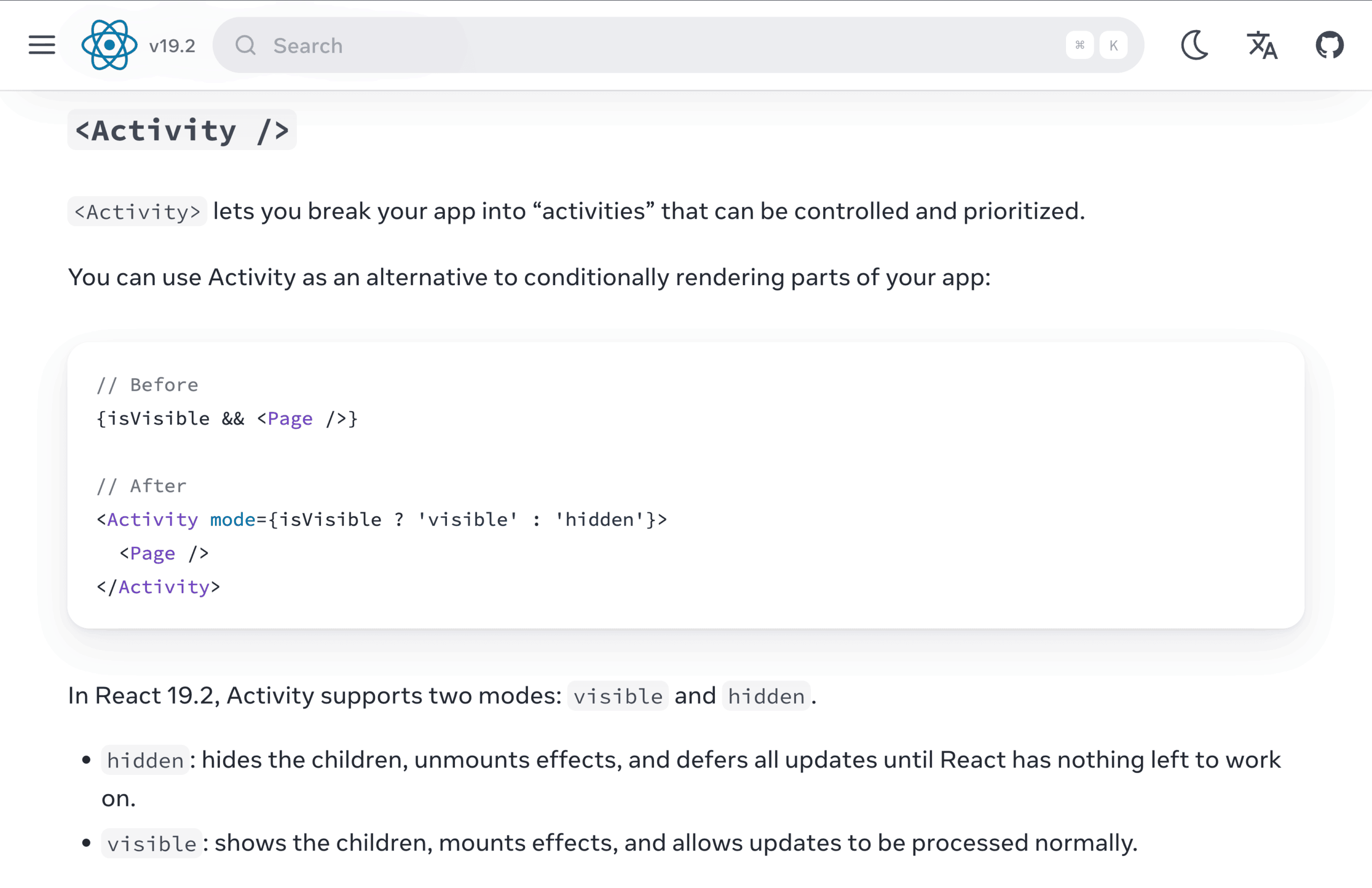
Task: Click inside the Search input field
Action: (x=404, y=46)
